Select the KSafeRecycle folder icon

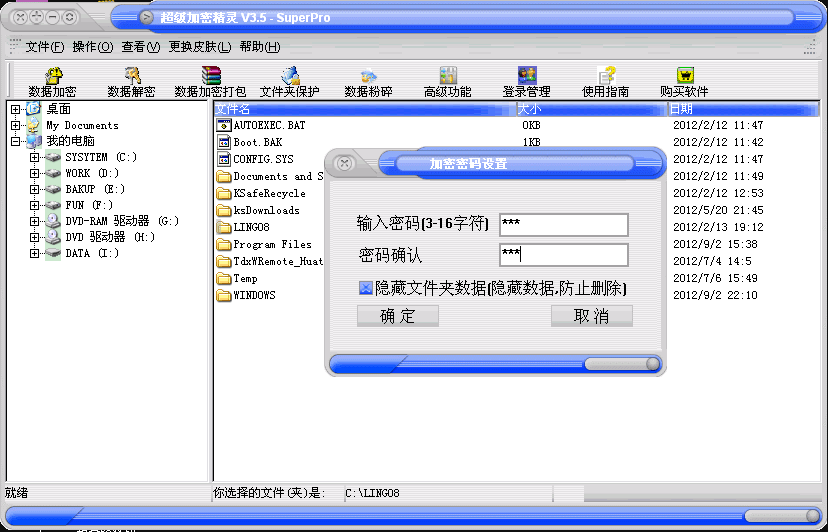click(x=224, y=193)
